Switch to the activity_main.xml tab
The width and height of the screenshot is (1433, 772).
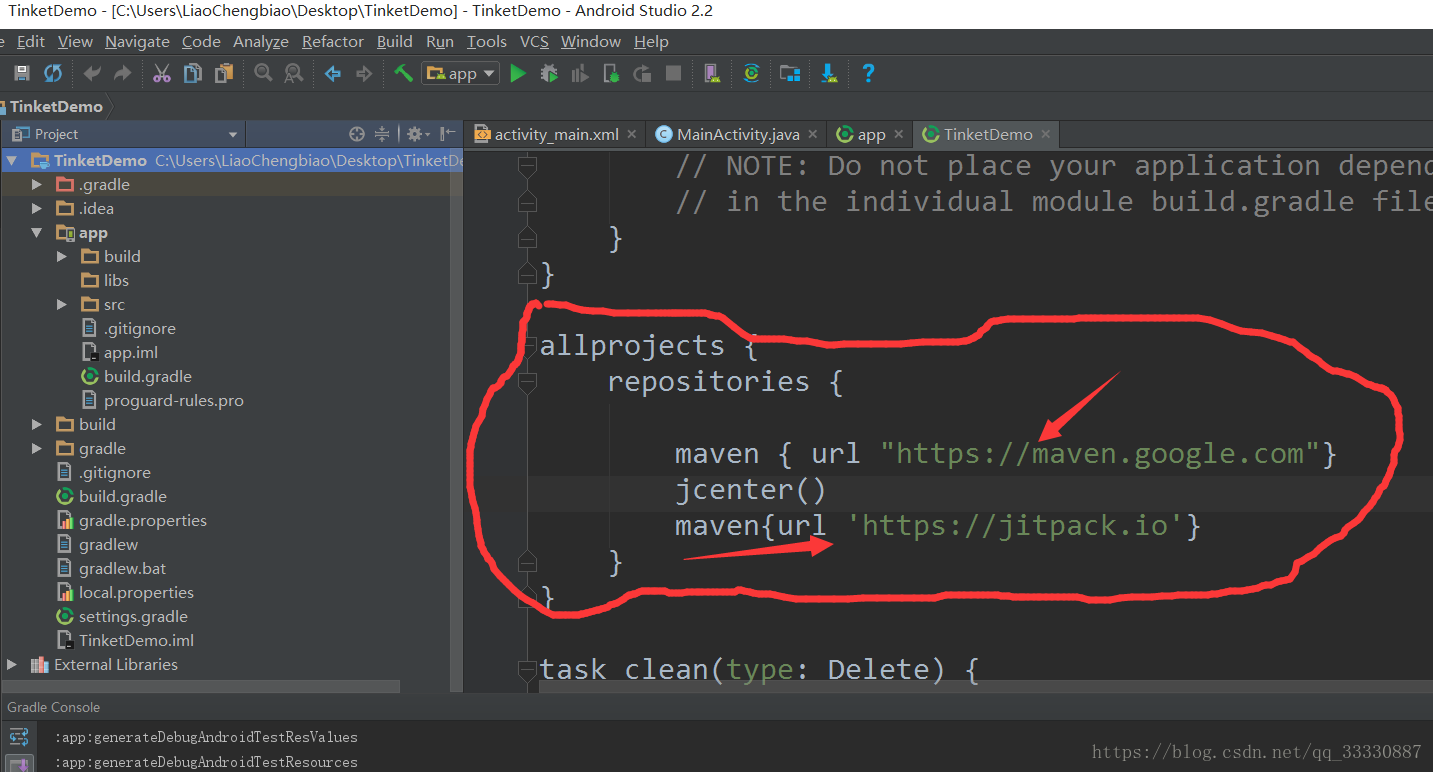(x=556, y=134)
